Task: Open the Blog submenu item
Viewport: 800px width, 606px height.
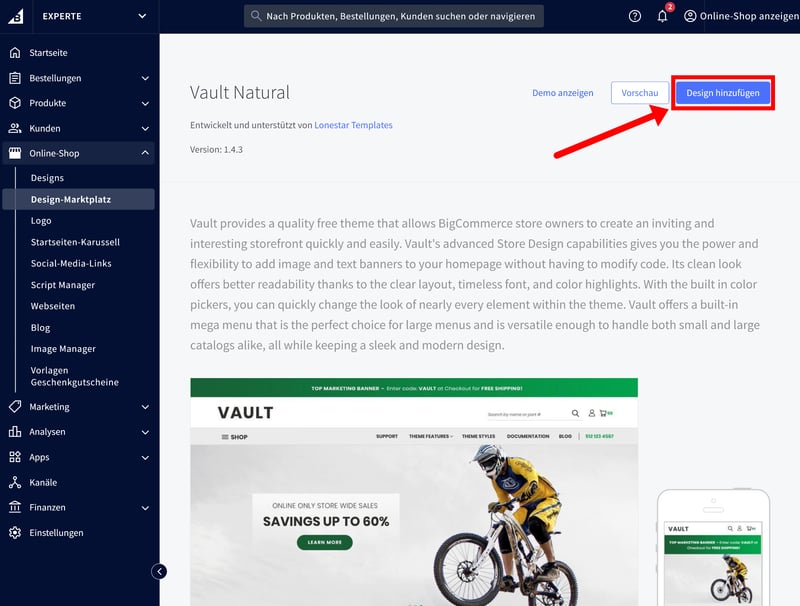Action: tap(40, 327)
